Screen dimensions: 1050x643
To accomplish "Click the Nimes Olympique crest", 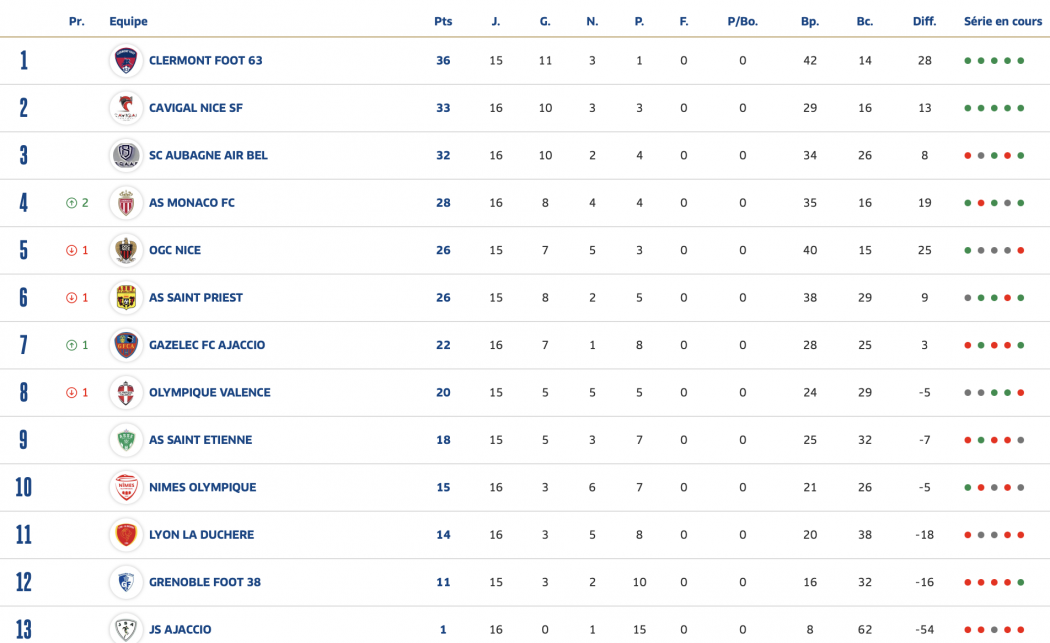I will click(x=126, y=487).
